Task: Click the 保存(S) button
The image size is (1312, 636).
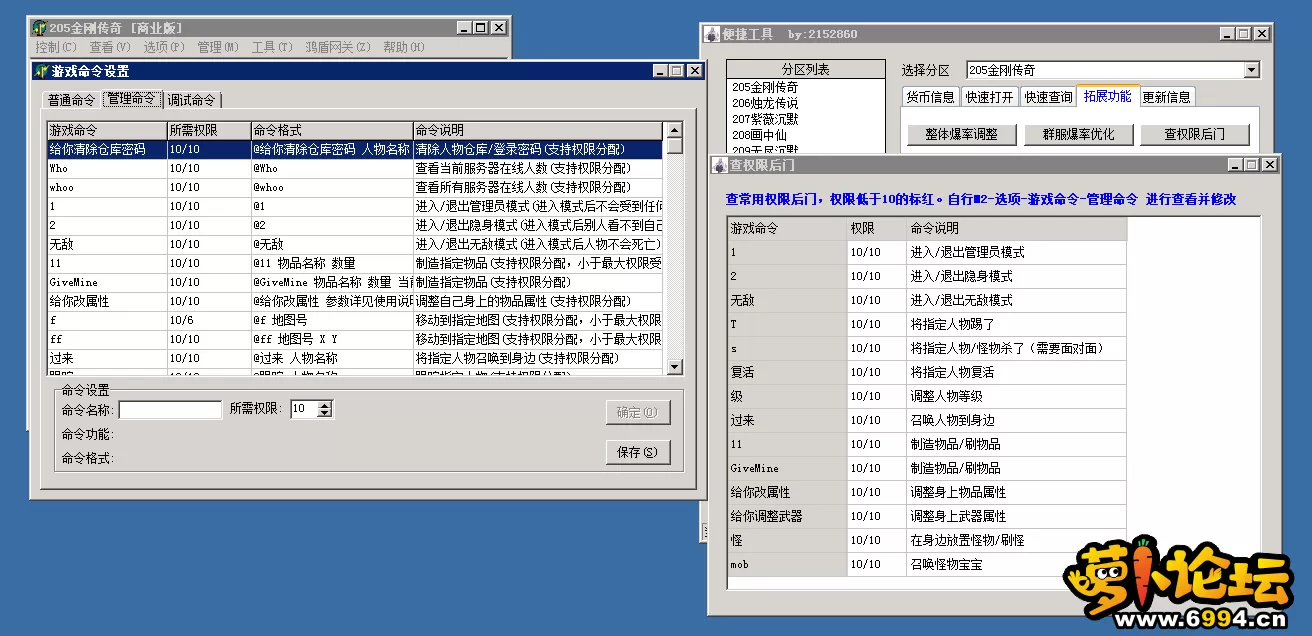Action: point(638,452)
